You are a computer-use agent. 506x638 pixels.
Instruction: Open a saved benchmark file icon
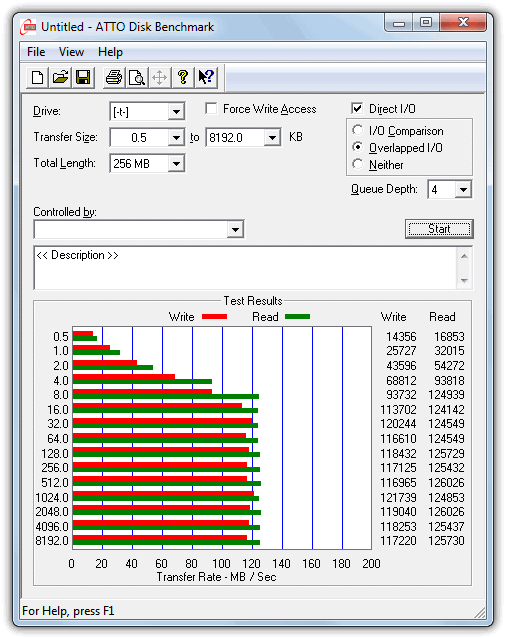click(x=60, y=77)
